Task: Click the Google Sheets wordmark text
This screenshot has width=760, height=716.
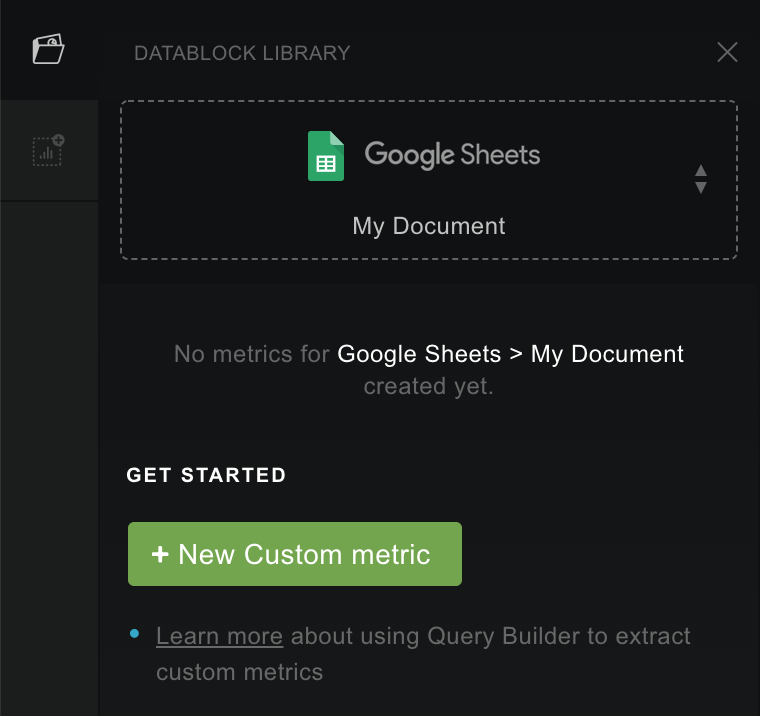Action: tap(452, 155)
